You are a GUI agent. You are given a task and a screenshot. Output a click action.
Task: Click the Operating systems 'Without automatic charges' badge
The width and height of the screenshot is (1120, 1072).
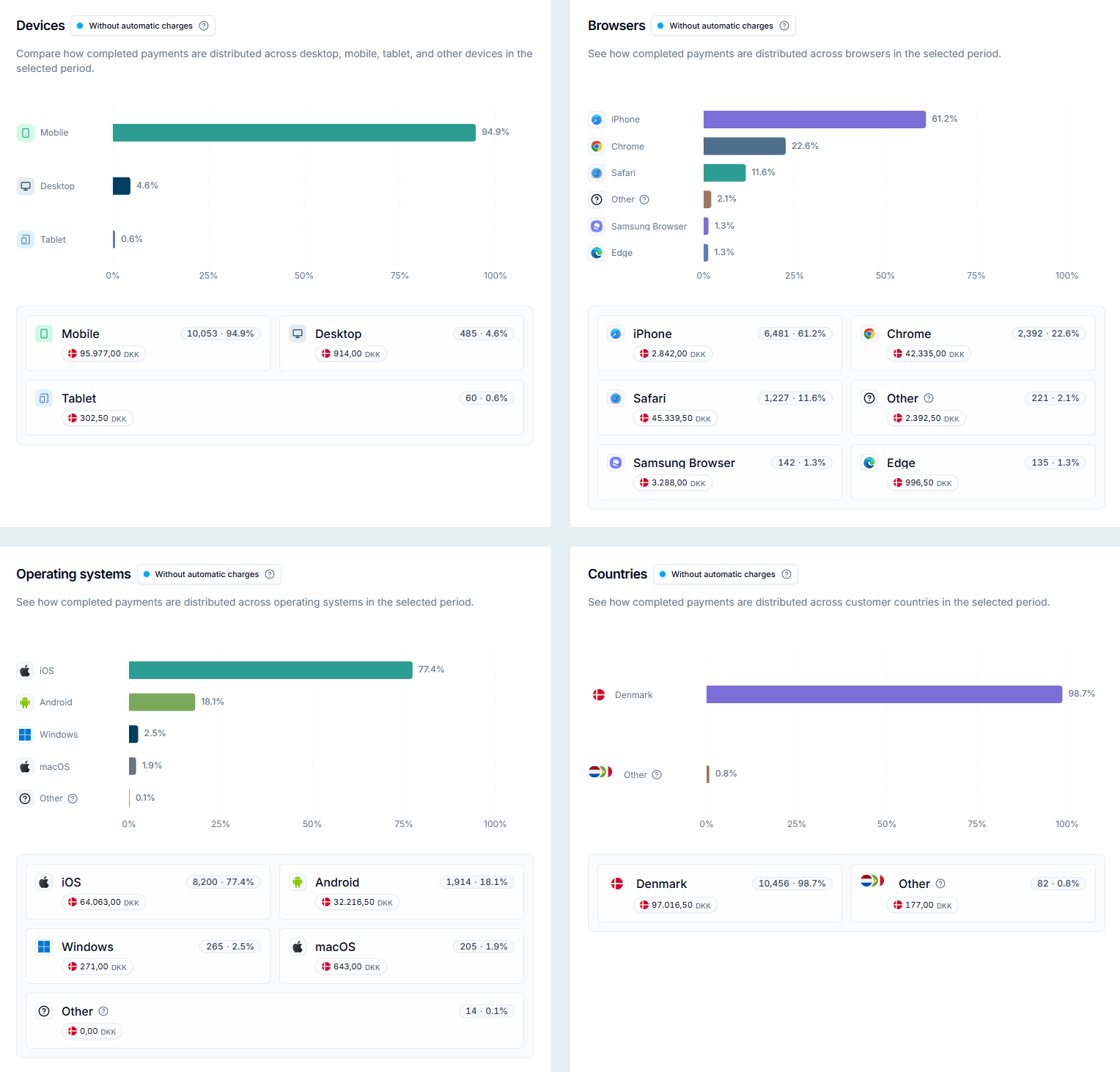[209, 574]
